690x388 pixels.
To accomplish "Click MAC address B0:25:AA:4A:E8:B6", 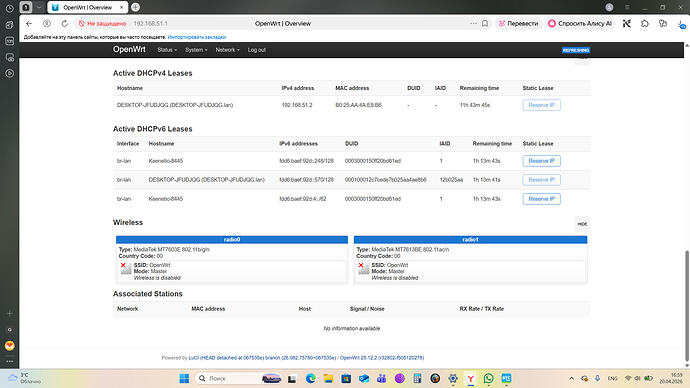I will 358,105.
